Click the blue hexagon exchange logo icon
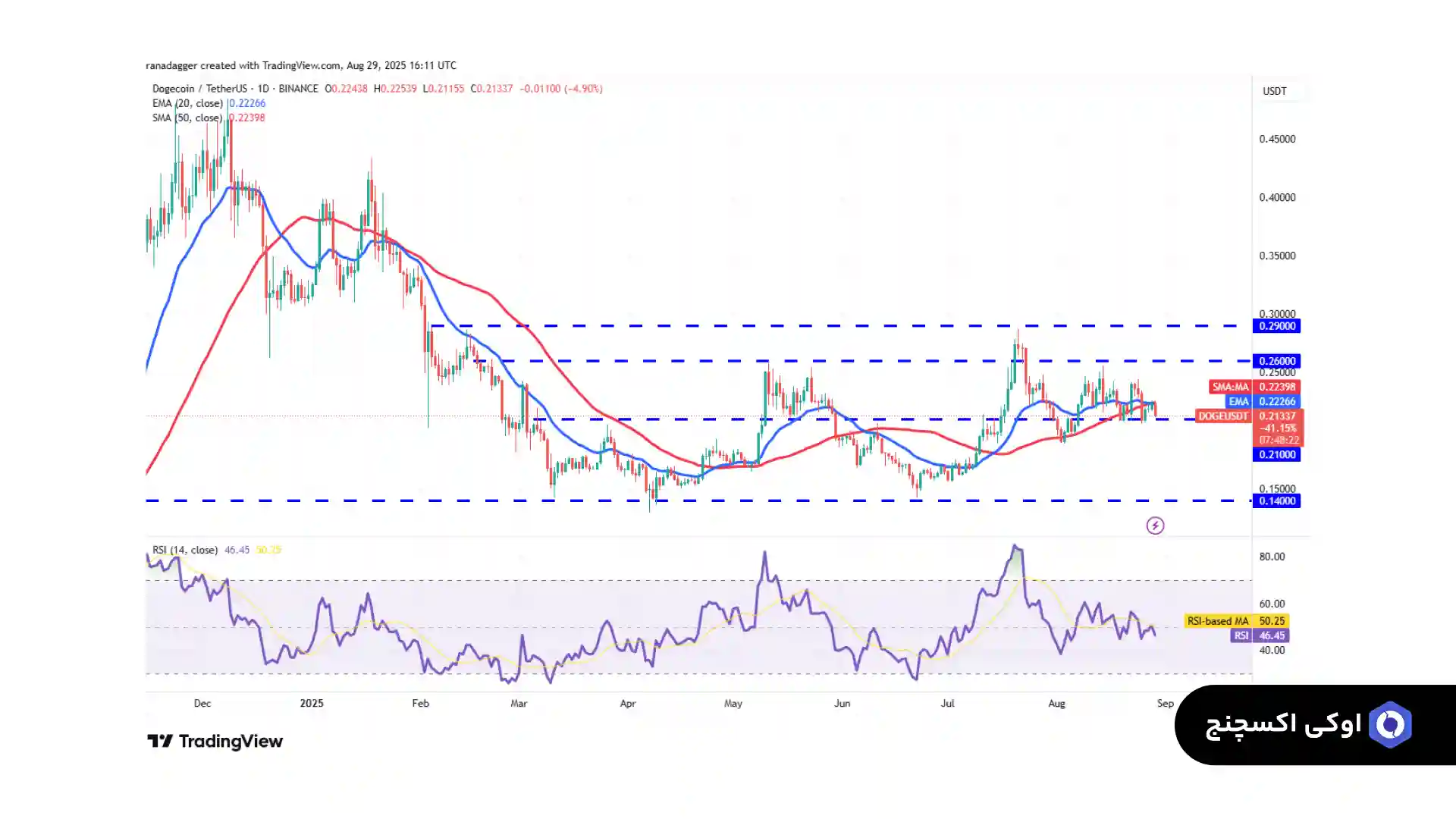 point(1389,725)
